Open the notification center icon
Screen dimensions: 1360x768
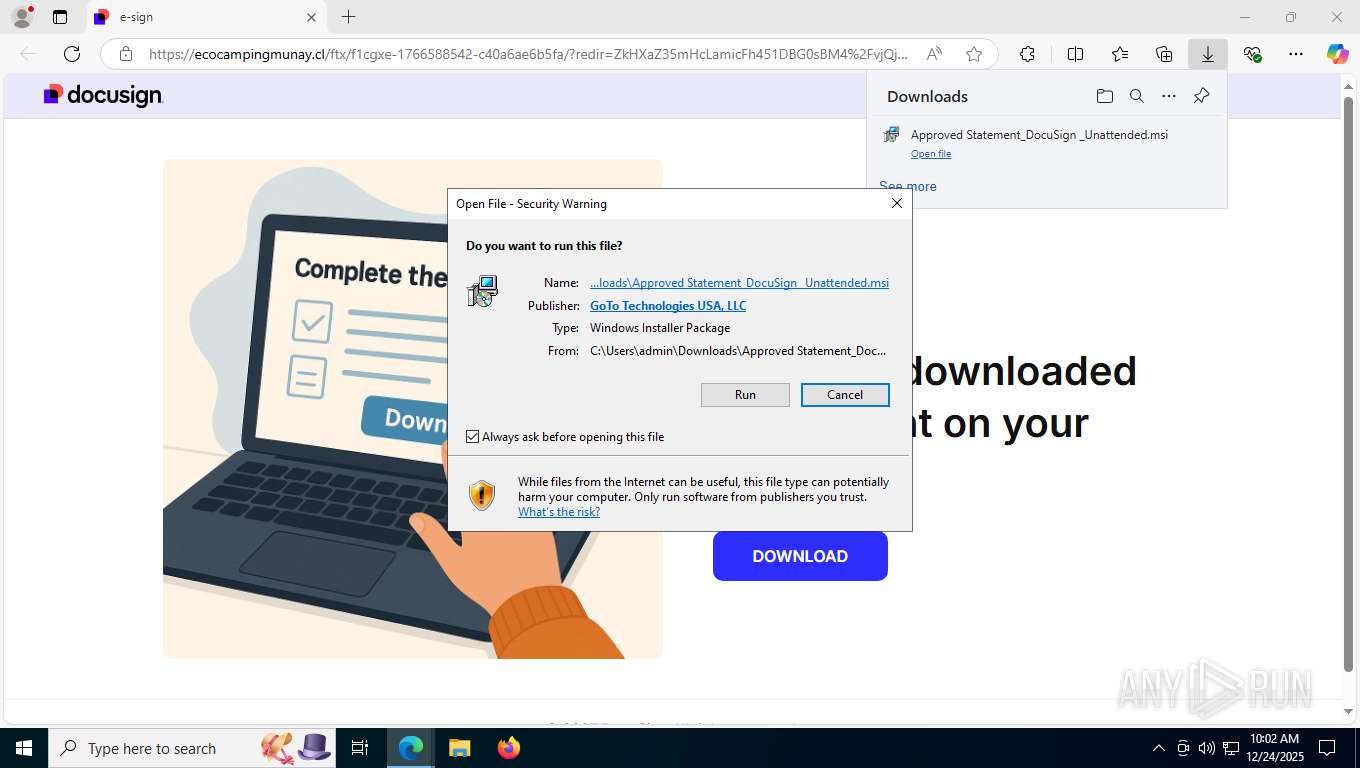click(1327, 748)
